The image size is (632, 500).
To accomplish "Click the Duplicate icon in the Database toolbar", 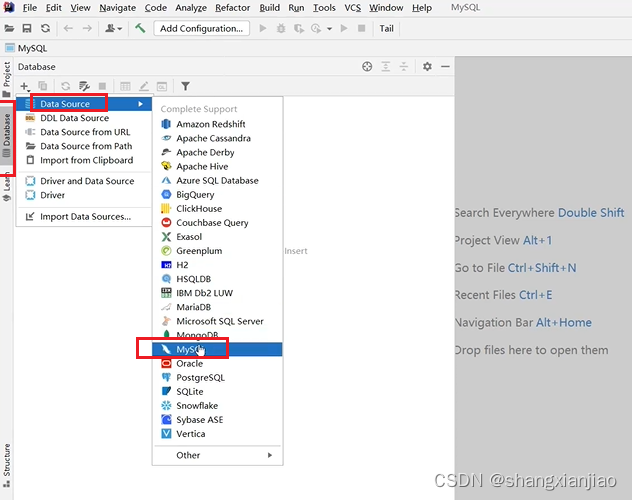I will click(43, 86).
